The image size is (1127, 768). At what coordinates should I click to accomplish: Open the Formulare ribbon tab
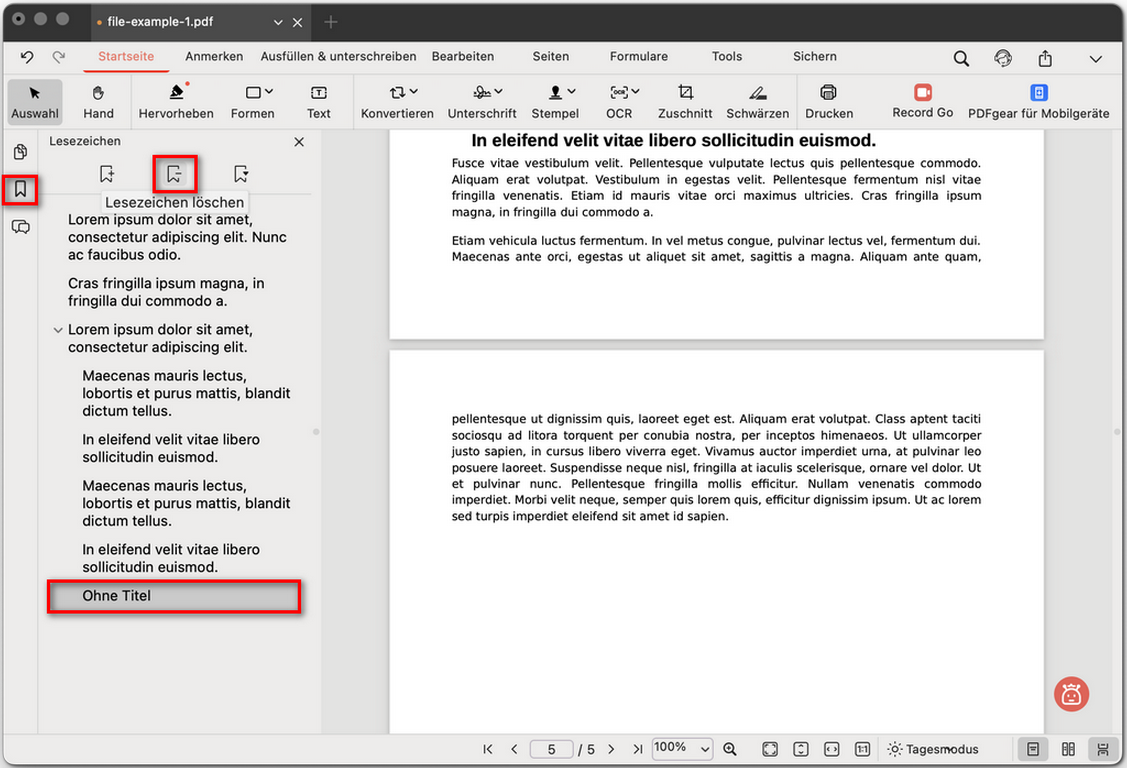(638, 57)
